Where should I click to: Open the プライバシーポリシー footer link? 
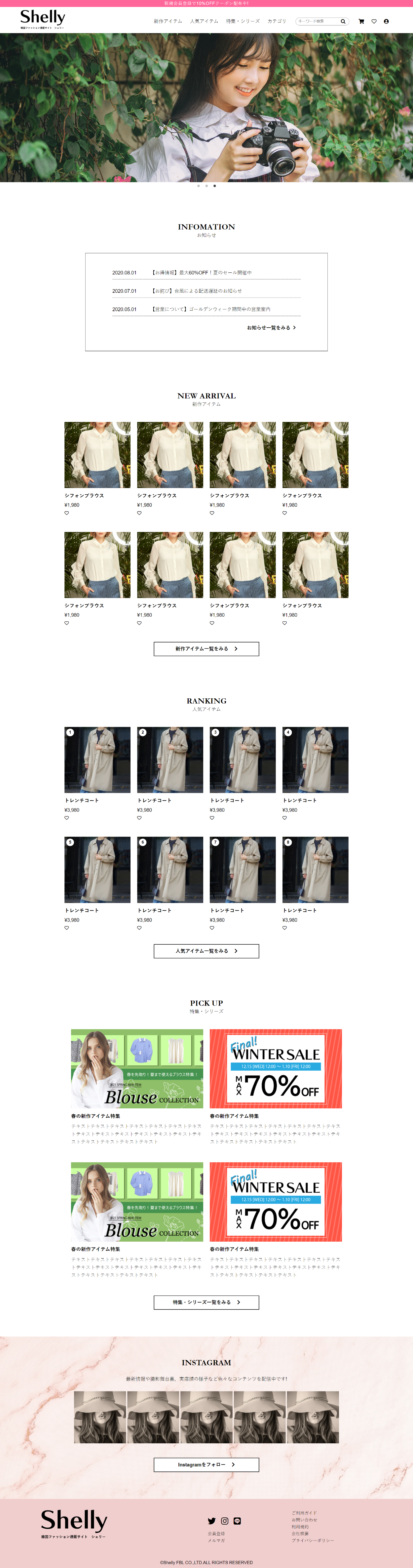pyautogui.click(x=313, y=1541)
